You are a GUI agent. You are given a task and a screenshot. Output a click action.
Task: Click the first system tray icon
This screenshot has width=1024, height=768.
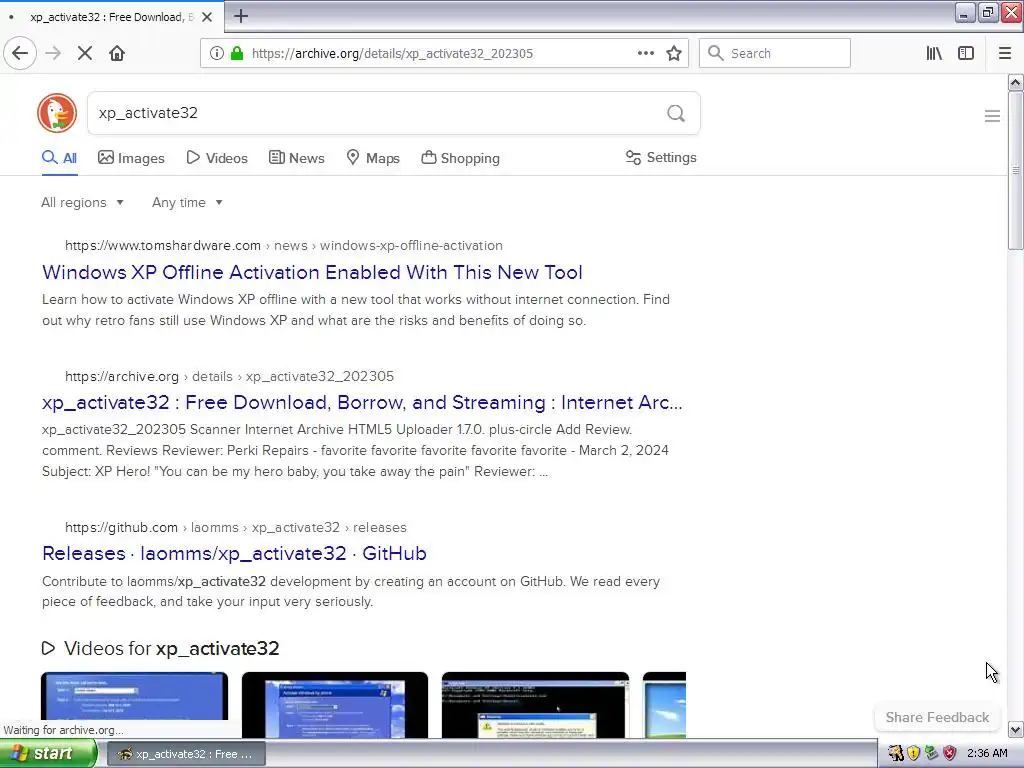pyautogui.click(x=895, y=754)
